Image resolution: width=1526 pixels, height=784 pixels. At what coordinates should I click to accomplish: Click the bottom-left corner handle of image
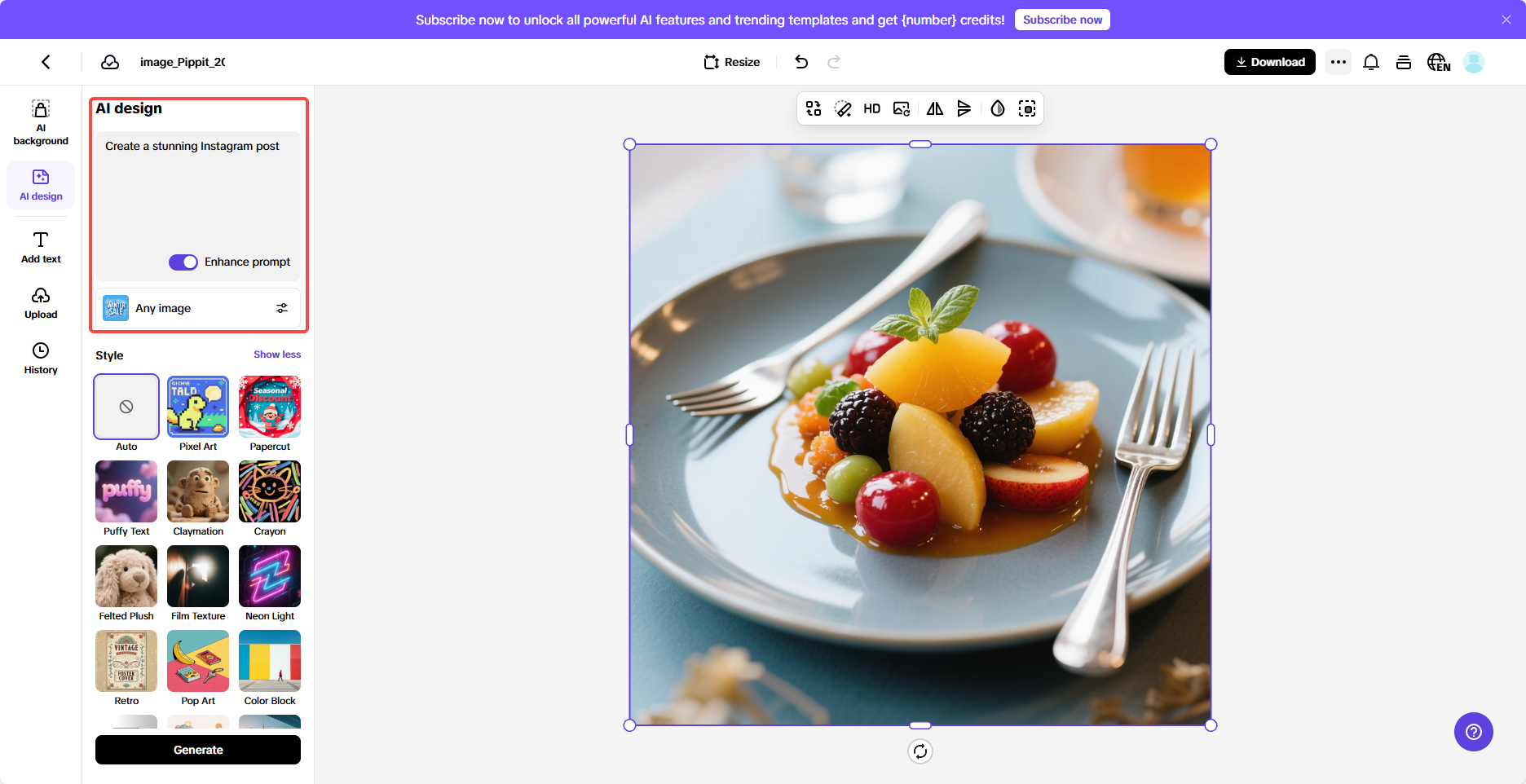(629, 725)
